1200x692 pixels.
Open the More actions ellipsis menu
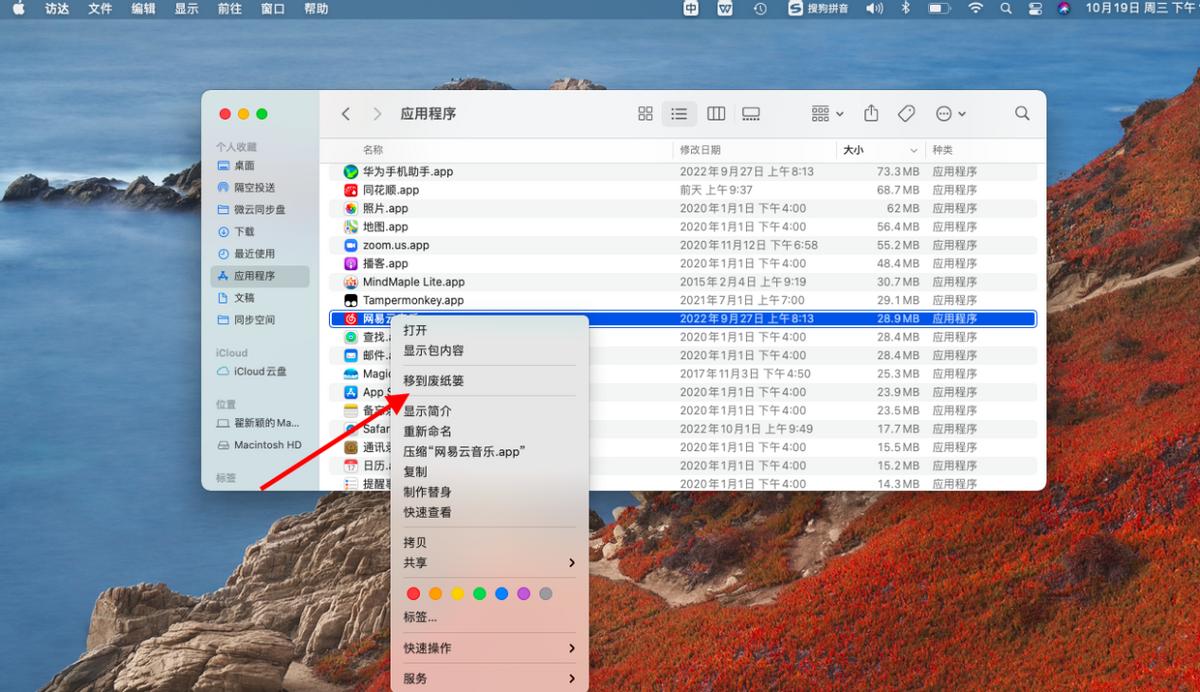click(x=947, y=113)
